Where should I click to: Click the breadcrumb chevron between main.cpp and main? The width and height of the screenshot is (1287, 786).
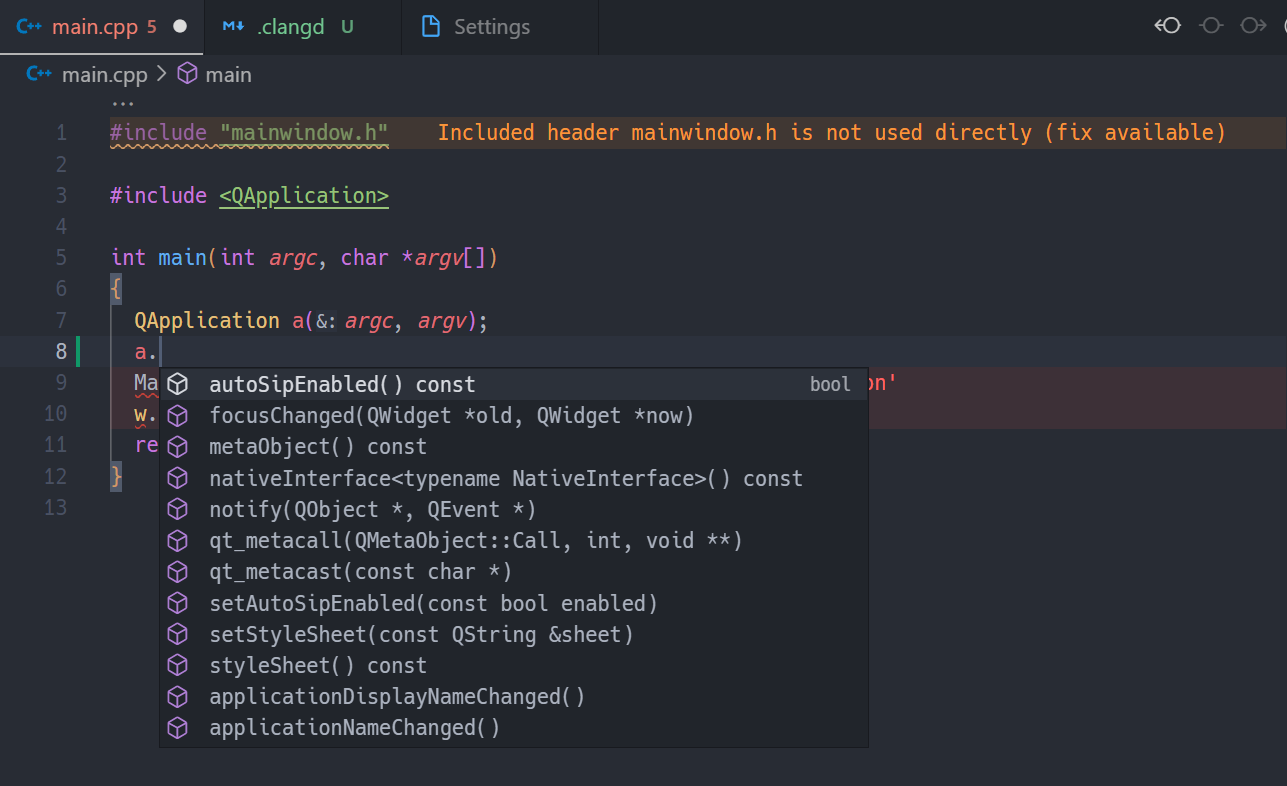coord(160,73)
